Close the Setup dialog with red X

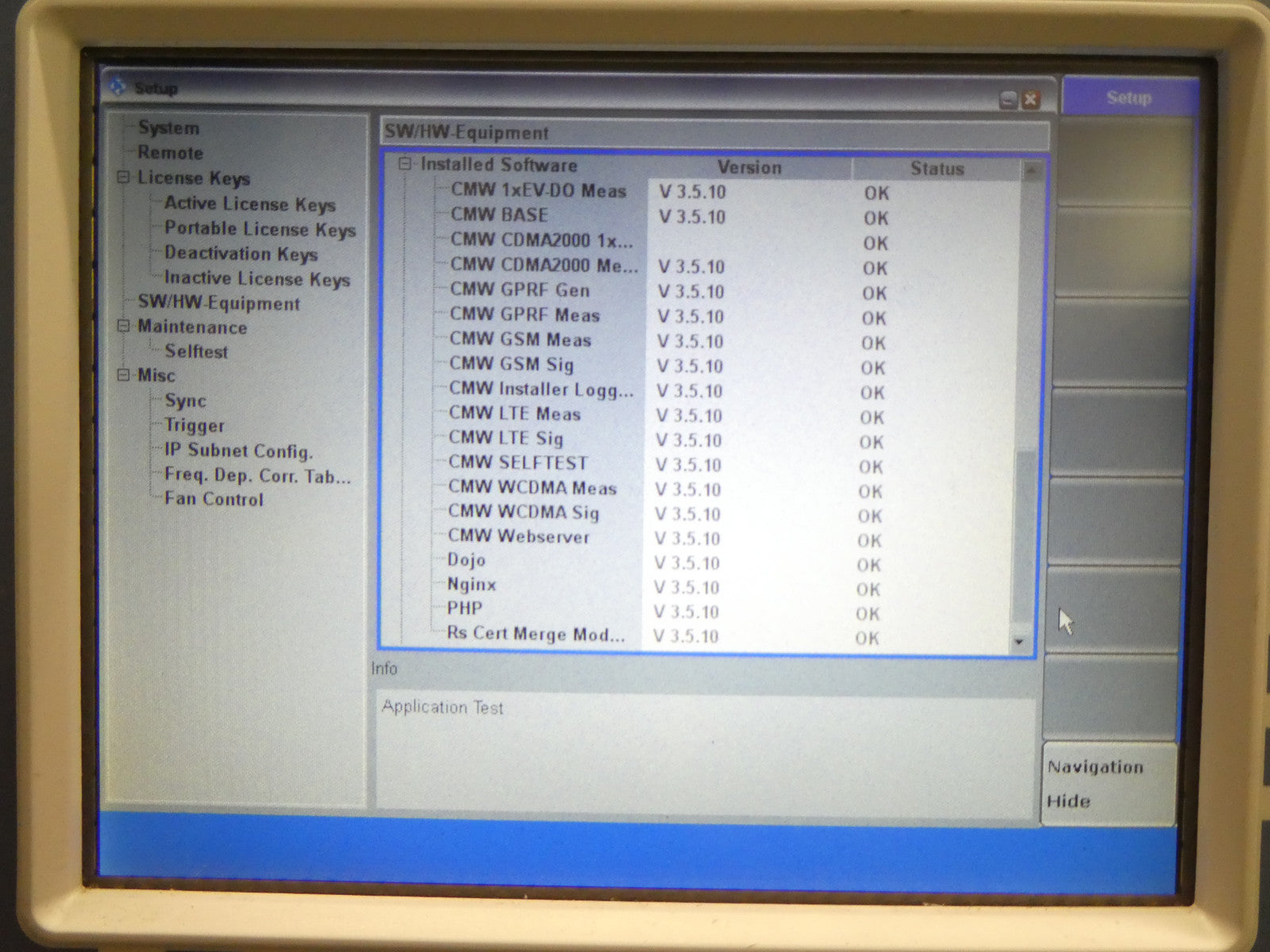1030,100
